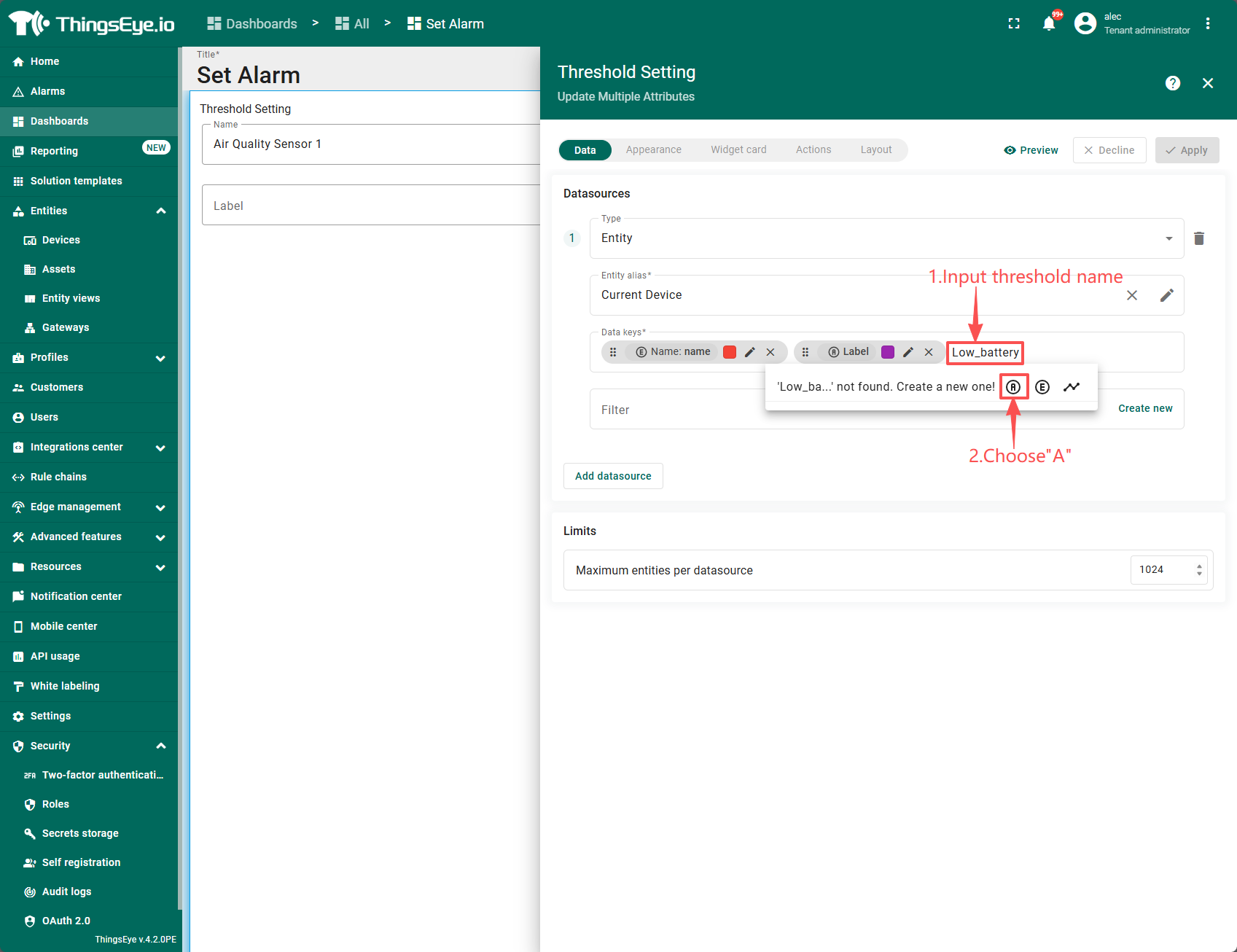Click the entity field 'E' key type icon
Screen dimensions: 1237x952
tap(1042, 387)
